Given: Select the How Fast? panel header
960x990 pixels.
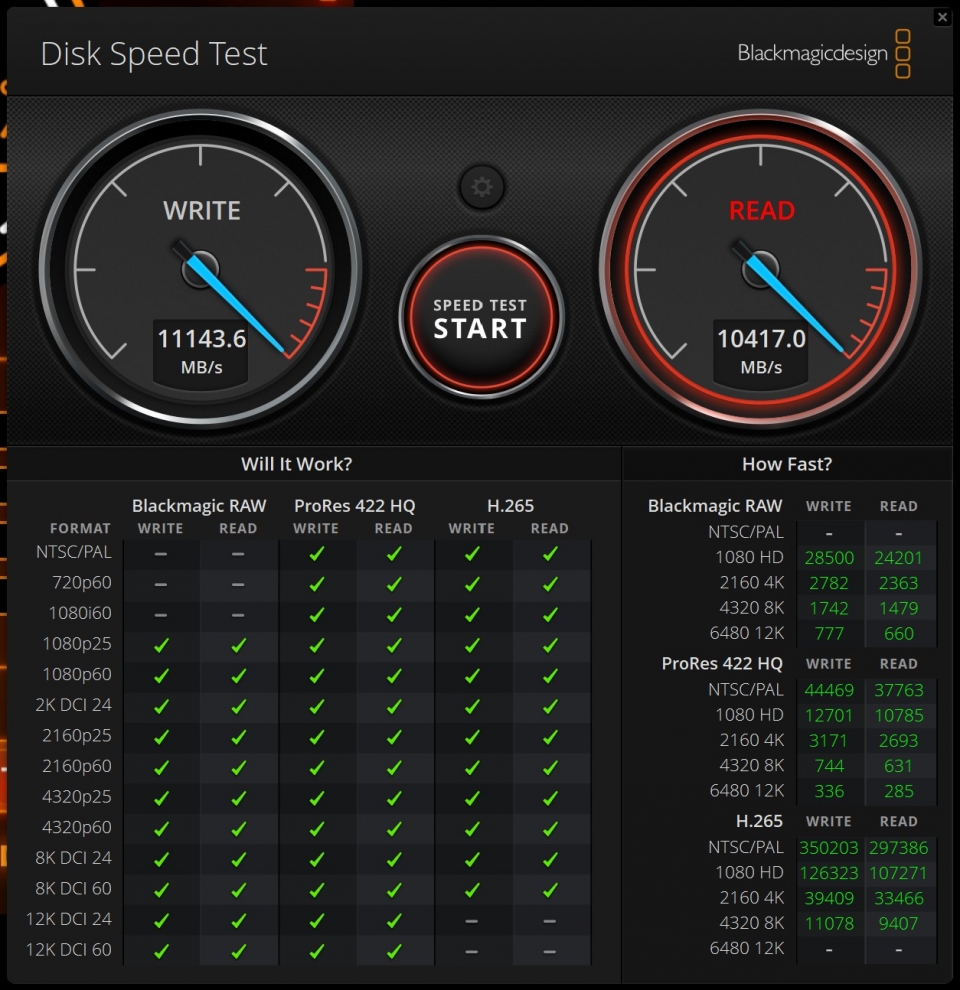Looking at the screenshot, I should tap(787, 464).
